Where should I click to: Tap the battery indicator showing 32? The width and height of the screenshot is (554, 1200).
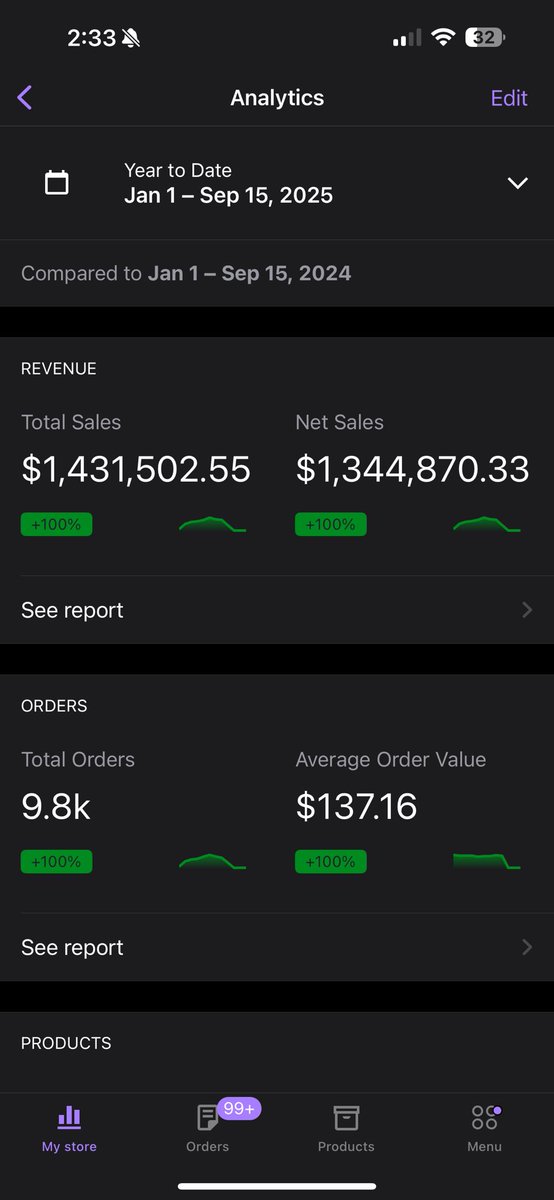(486, 37)
